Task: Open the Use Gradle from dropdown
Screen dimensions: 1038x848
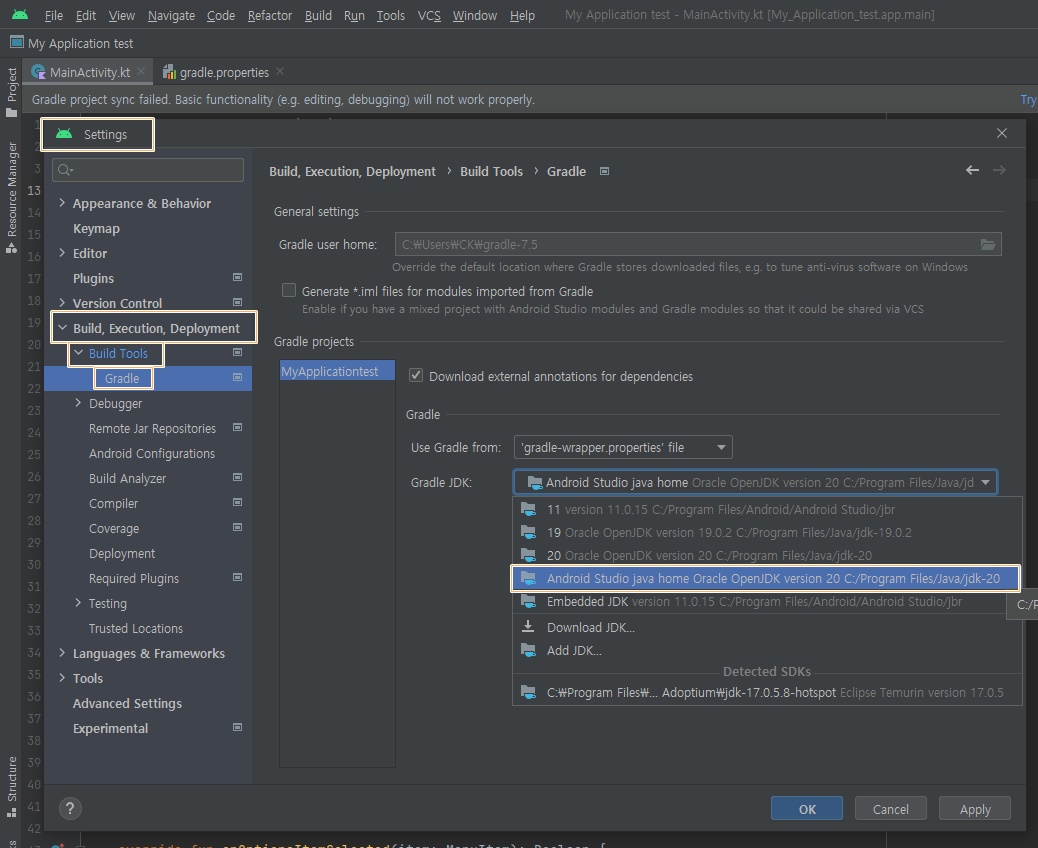Action: click(623, 448)
